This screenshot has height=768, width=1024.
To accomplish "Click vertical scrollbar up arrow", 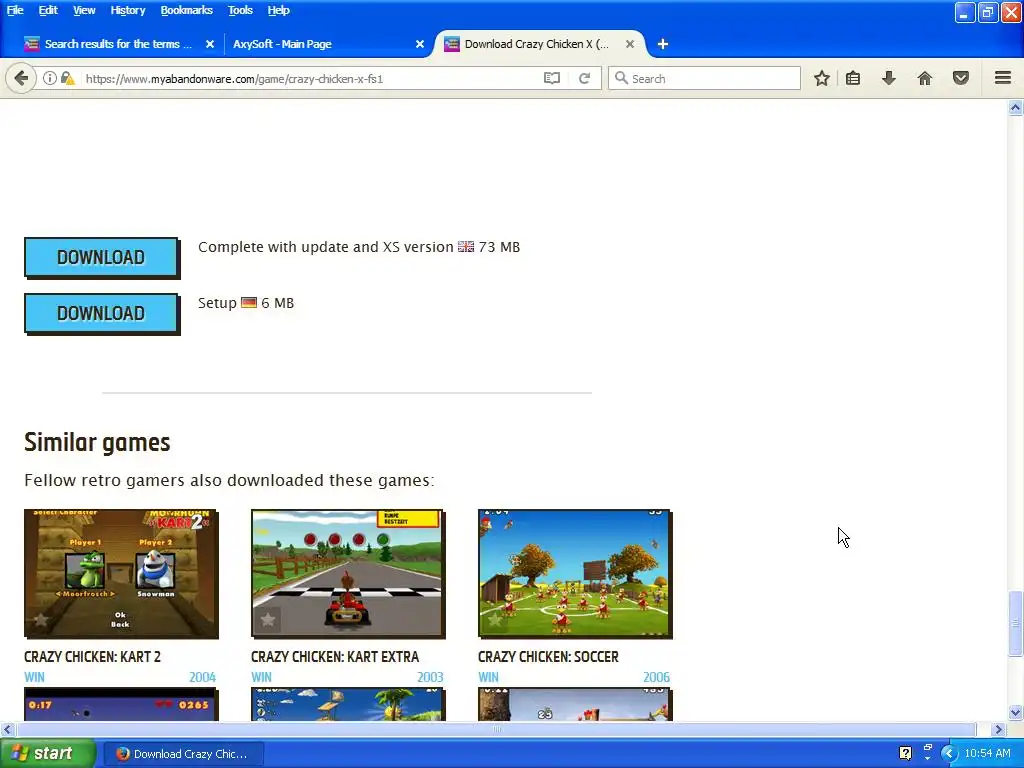I will 1015,107.
